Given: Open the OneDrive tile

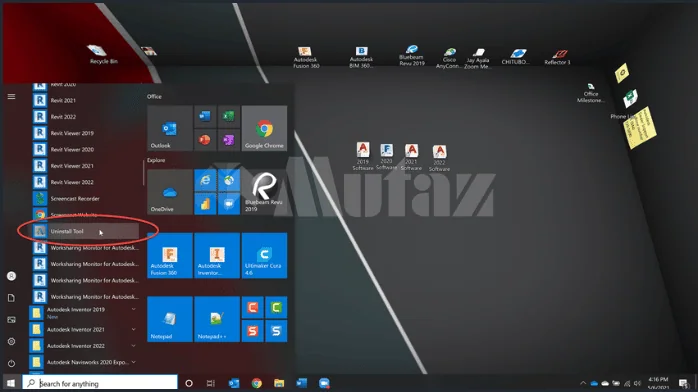Looking at the screenshot, I should (x=170, y=192).
